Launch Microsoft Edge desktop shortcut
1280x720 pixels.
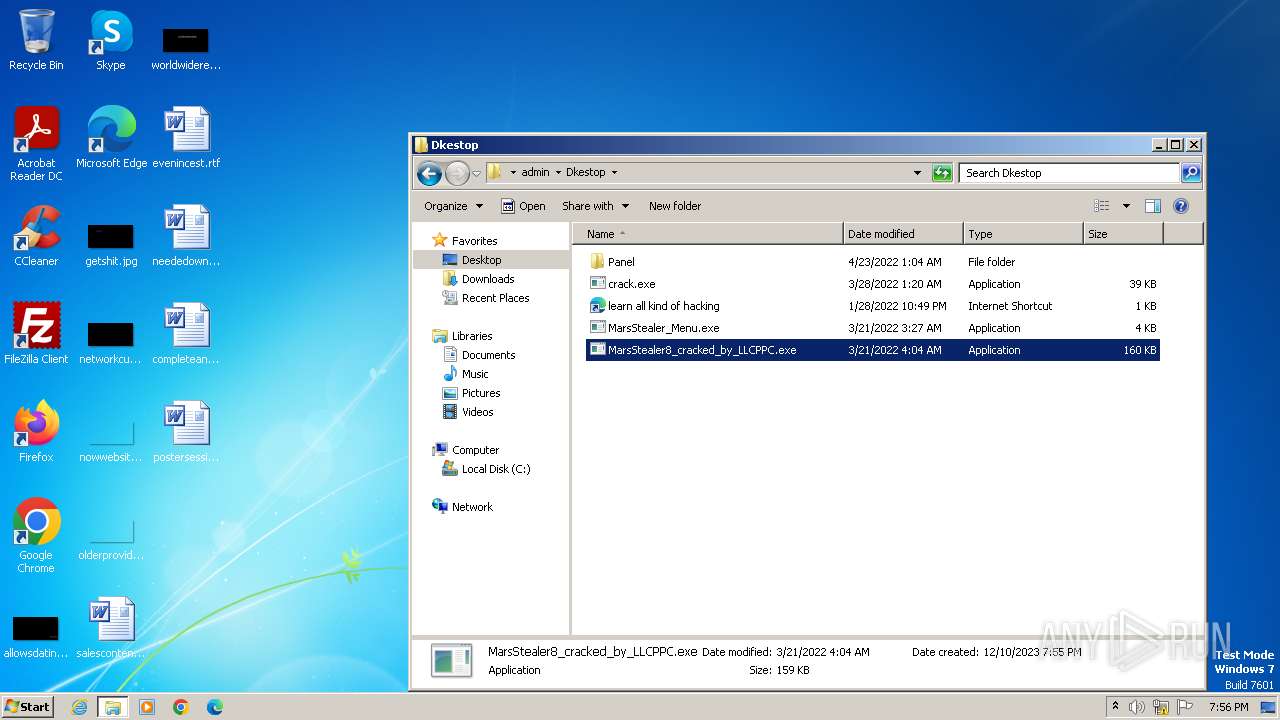(x=111, y=137)
